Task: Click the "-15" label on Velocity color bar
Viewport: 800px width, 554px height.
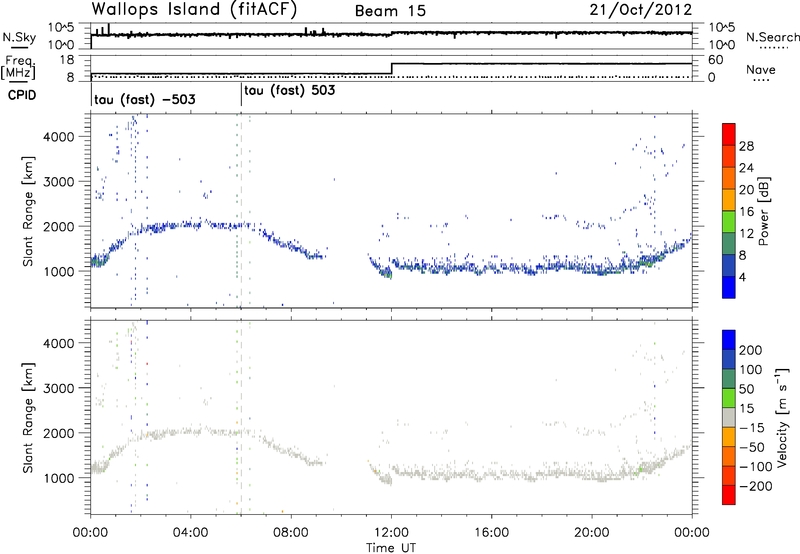Action: 752,428
